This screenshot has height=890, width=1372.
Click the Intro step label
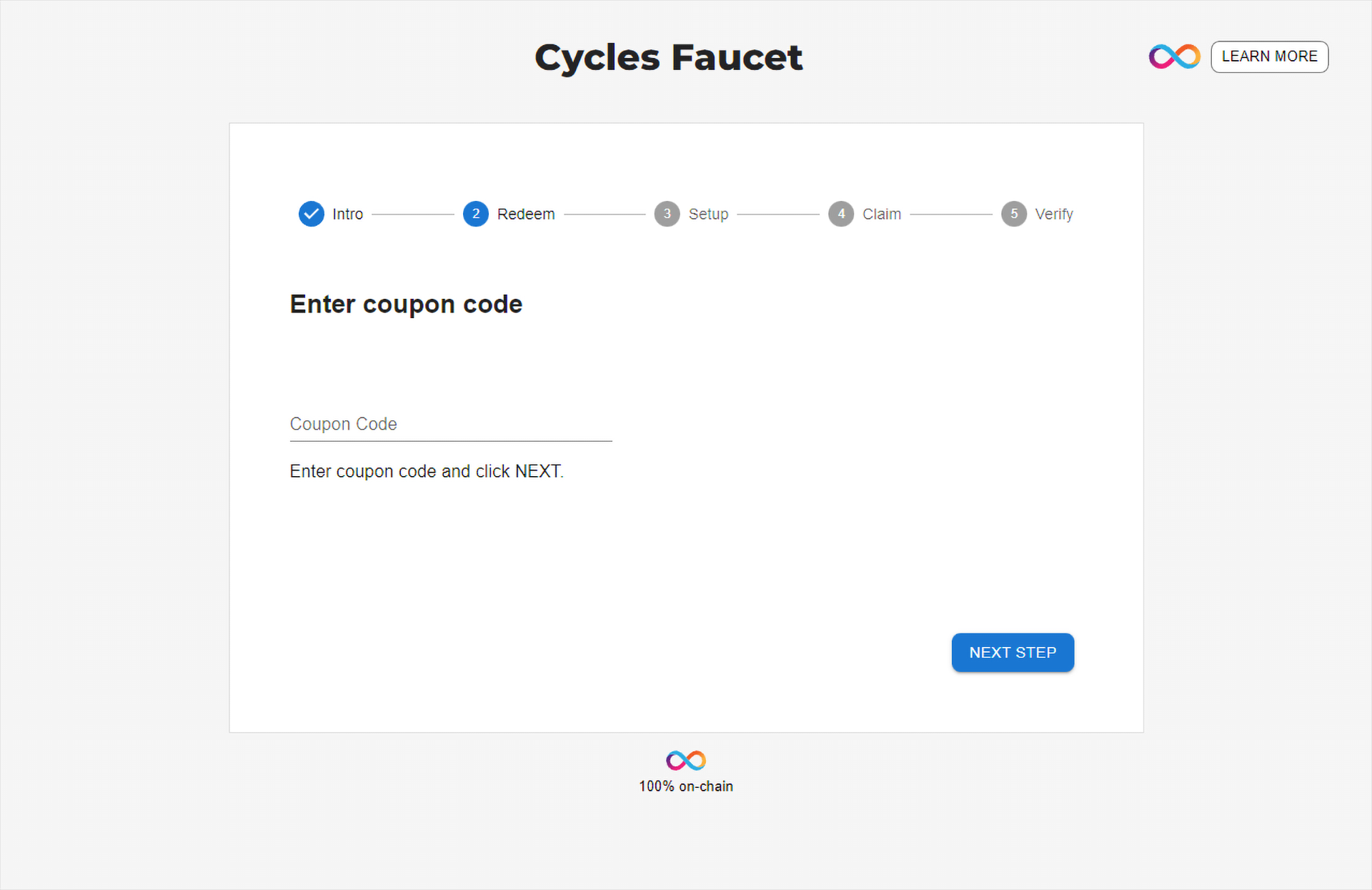(x=349, y=213)
